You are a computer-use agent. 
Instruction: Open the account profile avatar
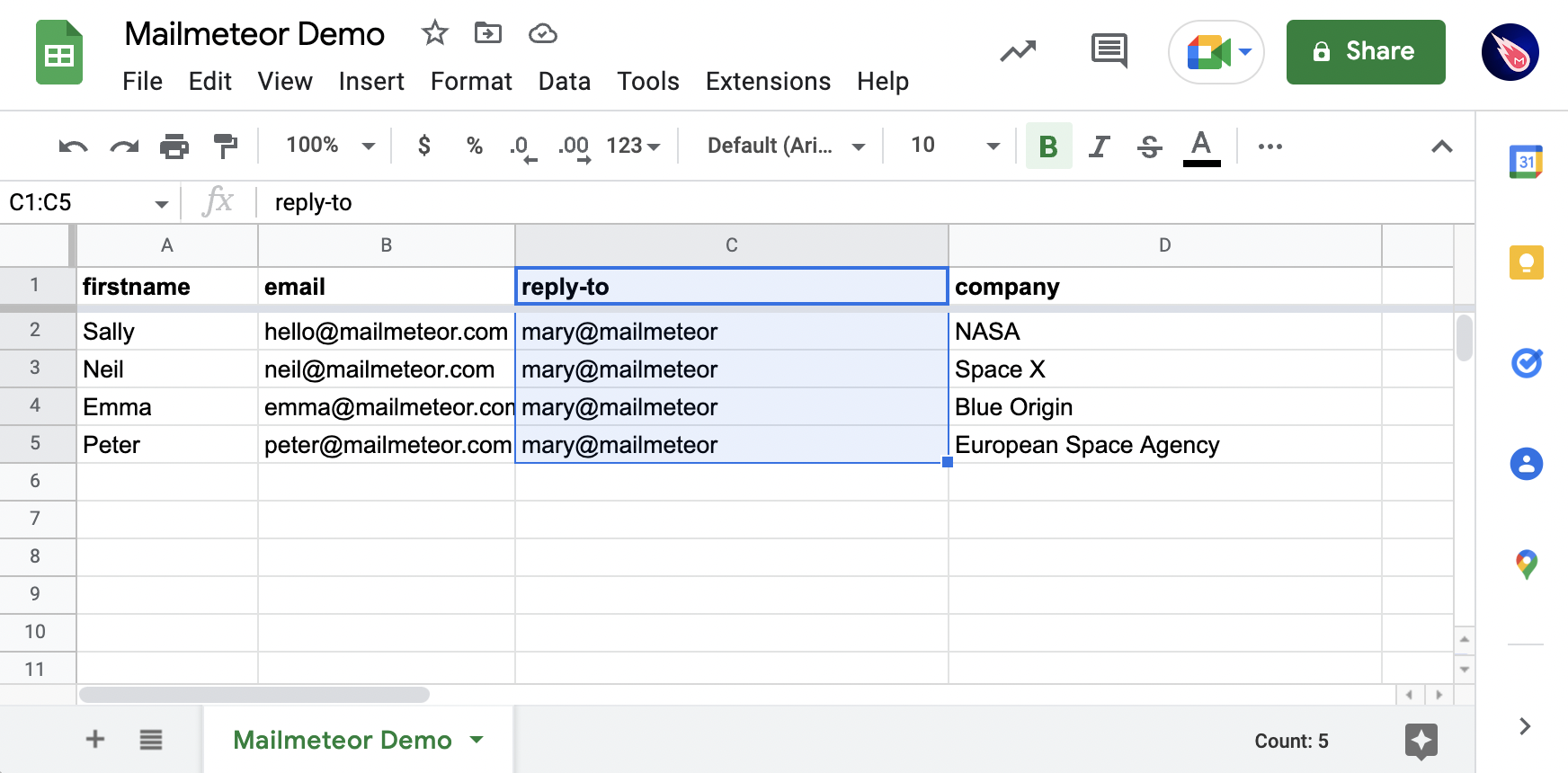pyautogui.click(x=1510, y=52)
